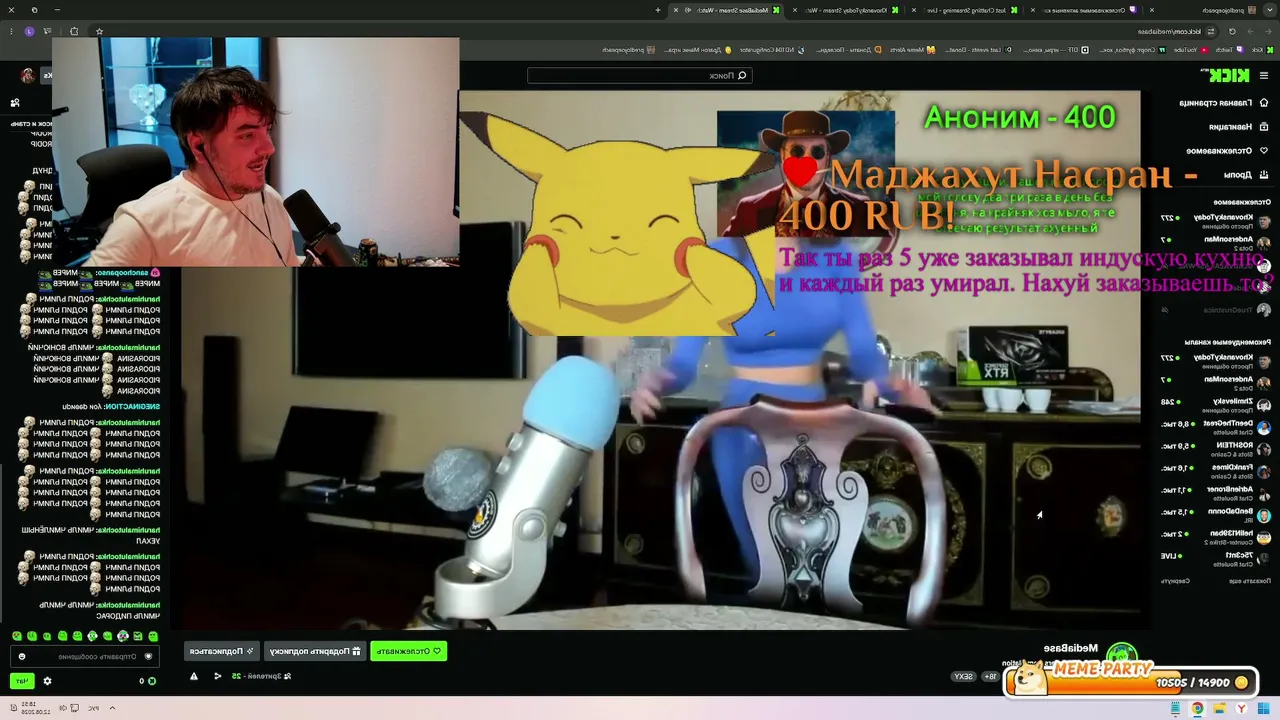Viewport: 1280px width, 720px height.
Task: Click the green Чат send button
Action: point(21,681)
